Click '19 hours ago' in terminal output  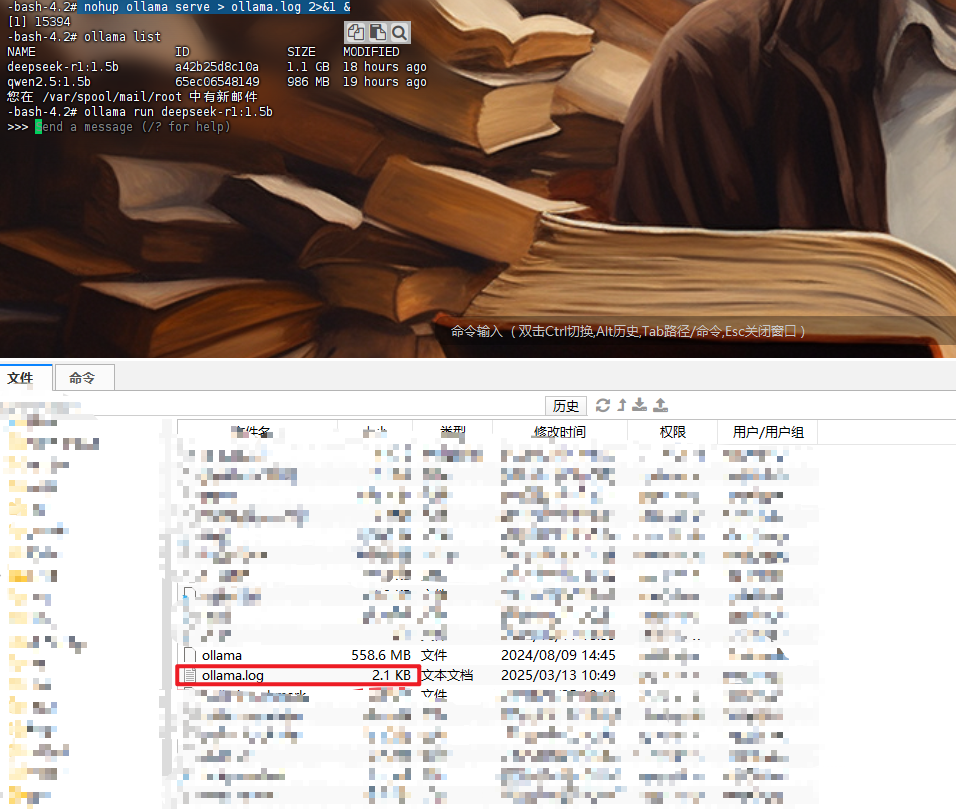click(385, 82)
